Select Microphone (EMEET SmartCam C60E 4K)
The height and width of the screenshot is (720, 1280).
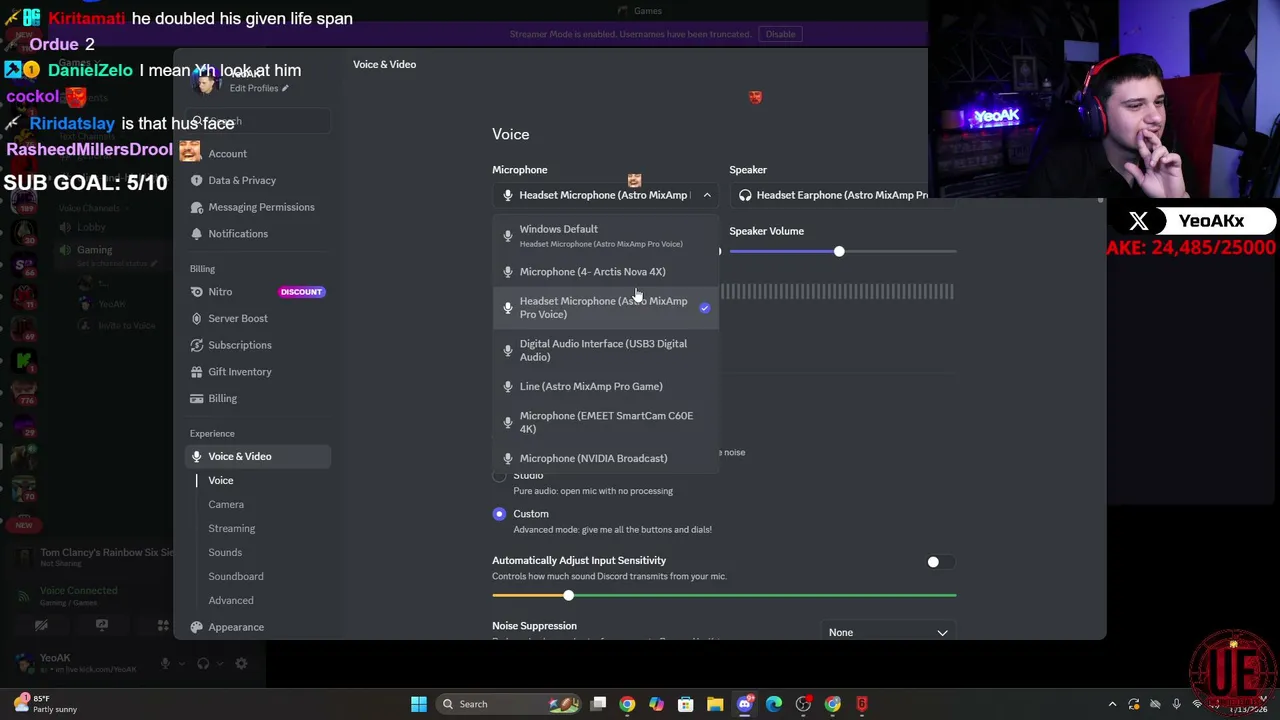pos(605,422)
